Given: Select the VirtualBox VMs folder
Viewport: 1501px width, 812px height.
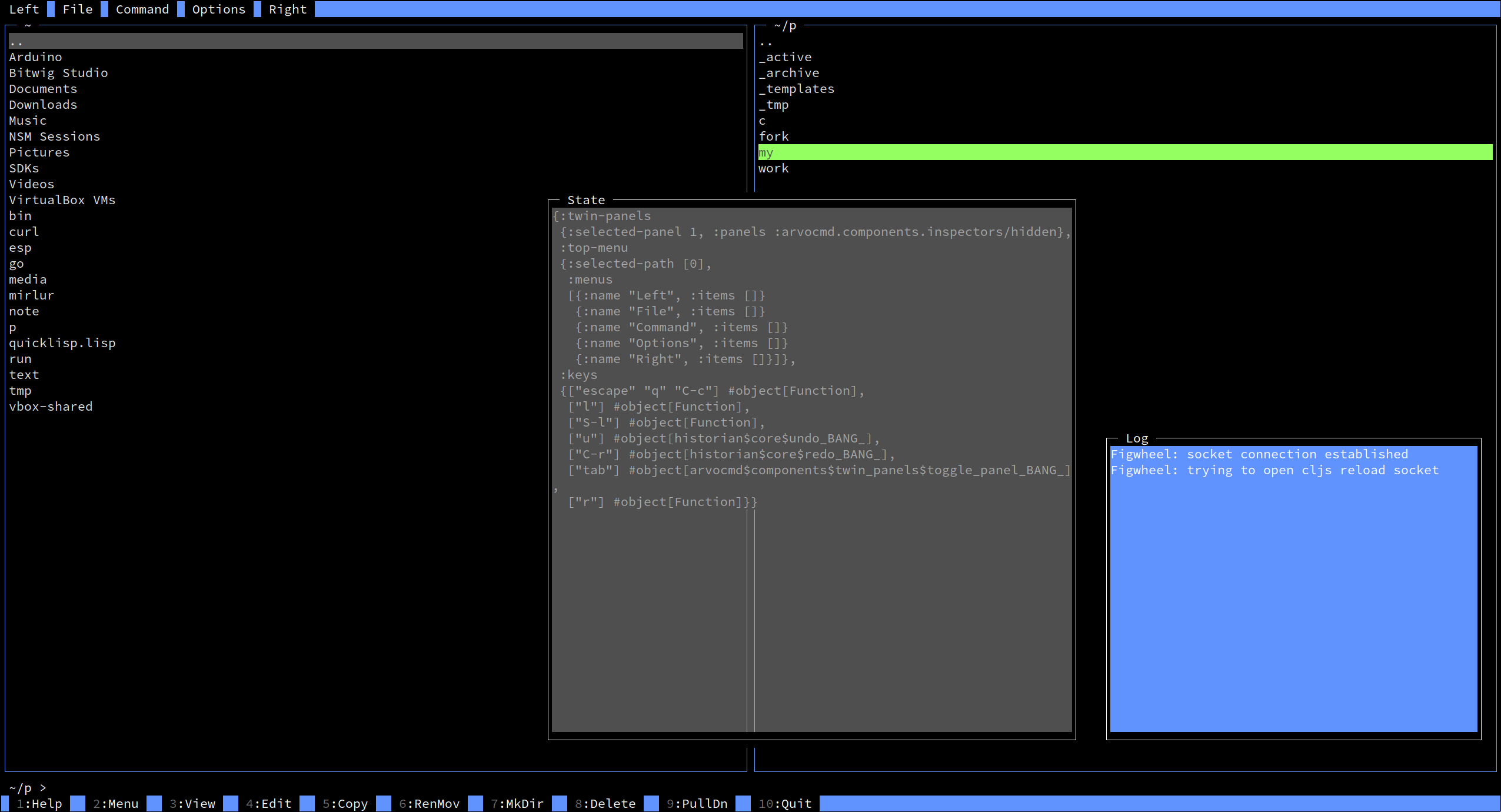Looking at the screenshot, I should 62,200.
